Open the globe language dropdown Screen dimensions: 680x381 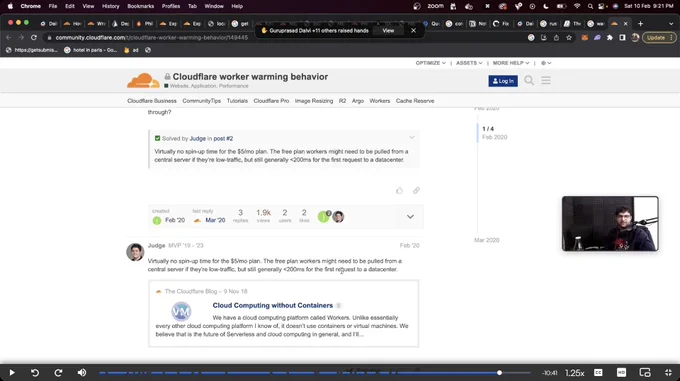click(x=546, y=63)
